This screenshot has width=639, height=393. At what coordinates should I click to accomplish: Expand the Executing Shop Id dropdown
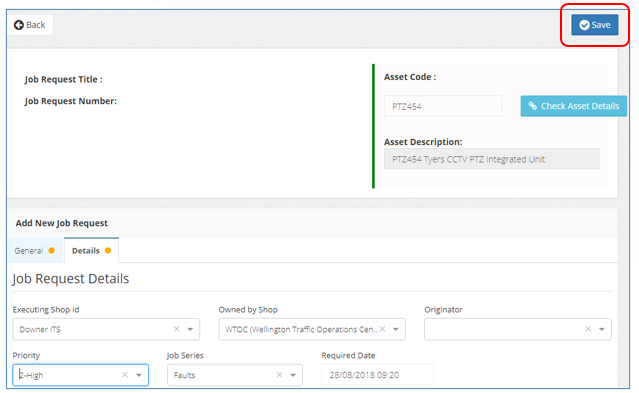click(190, 329)
